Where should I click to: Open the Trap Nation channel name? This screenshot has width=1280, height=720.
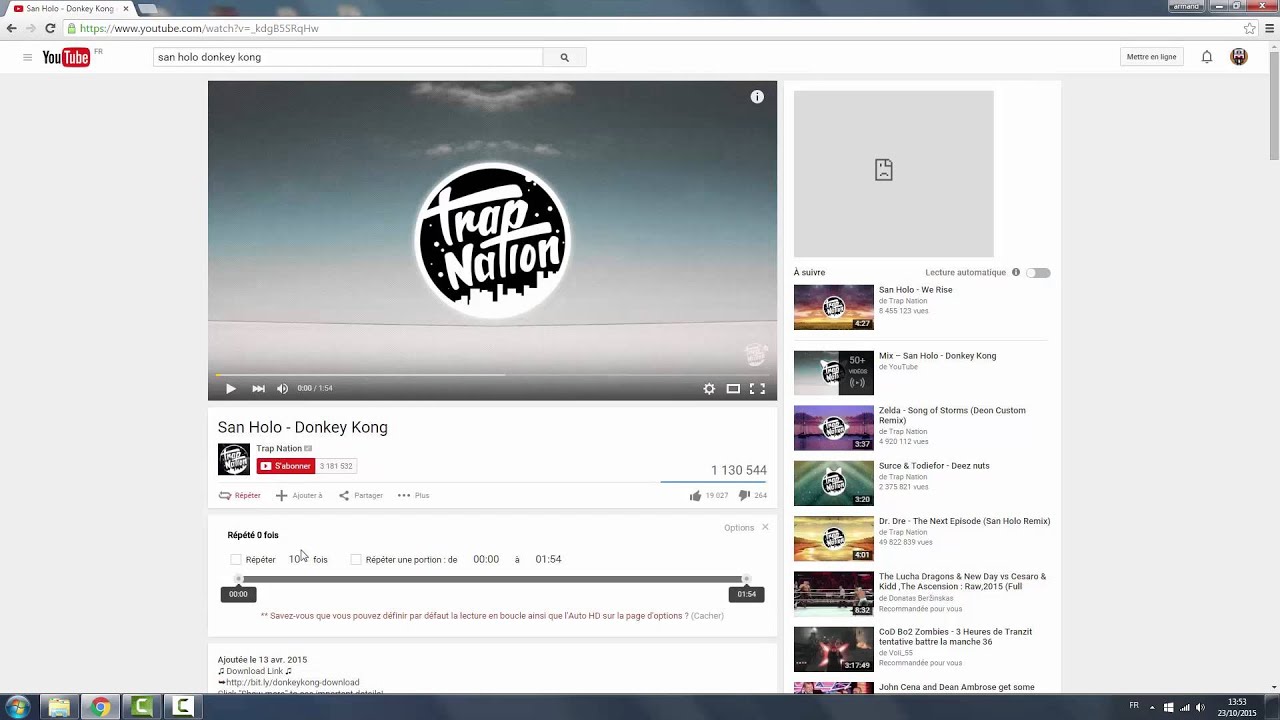point(279,448)
